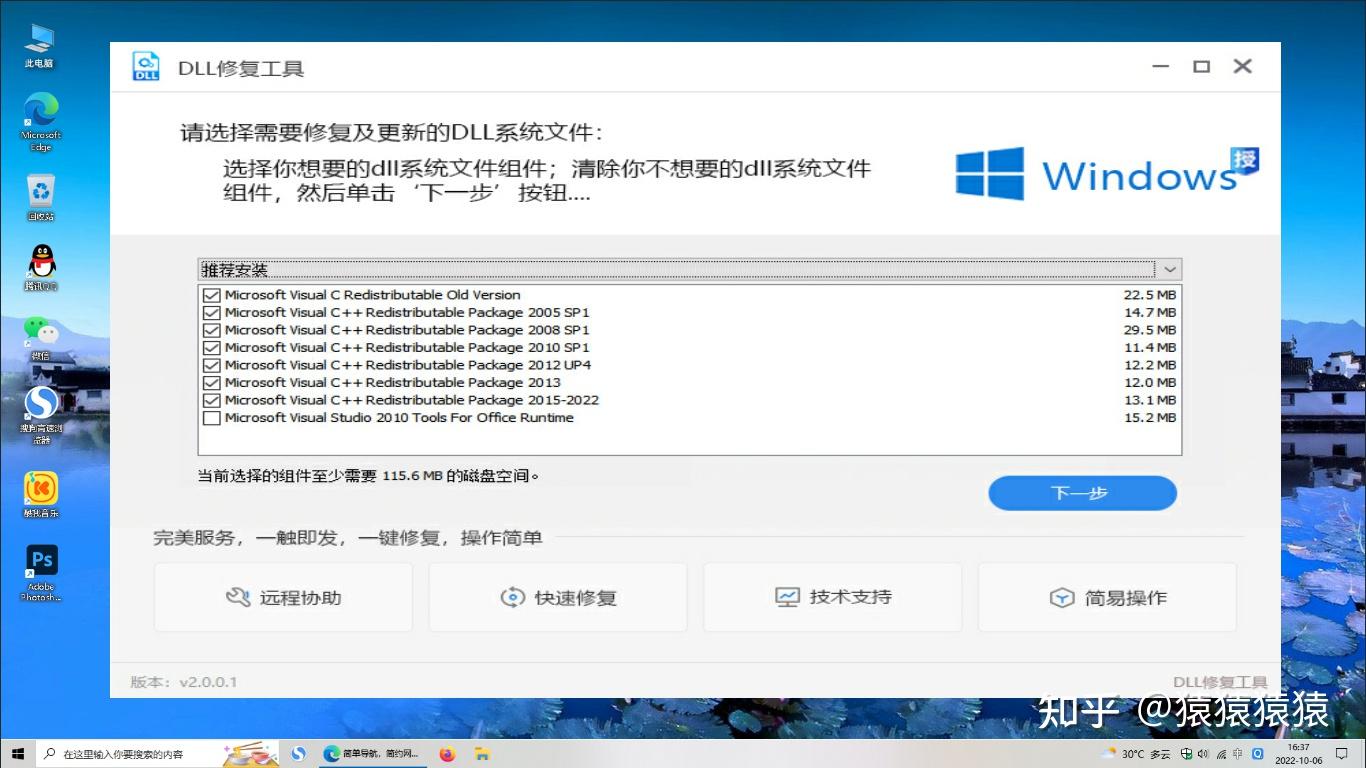
Task: Click the 快速修复 button
Action: [558, 597]
